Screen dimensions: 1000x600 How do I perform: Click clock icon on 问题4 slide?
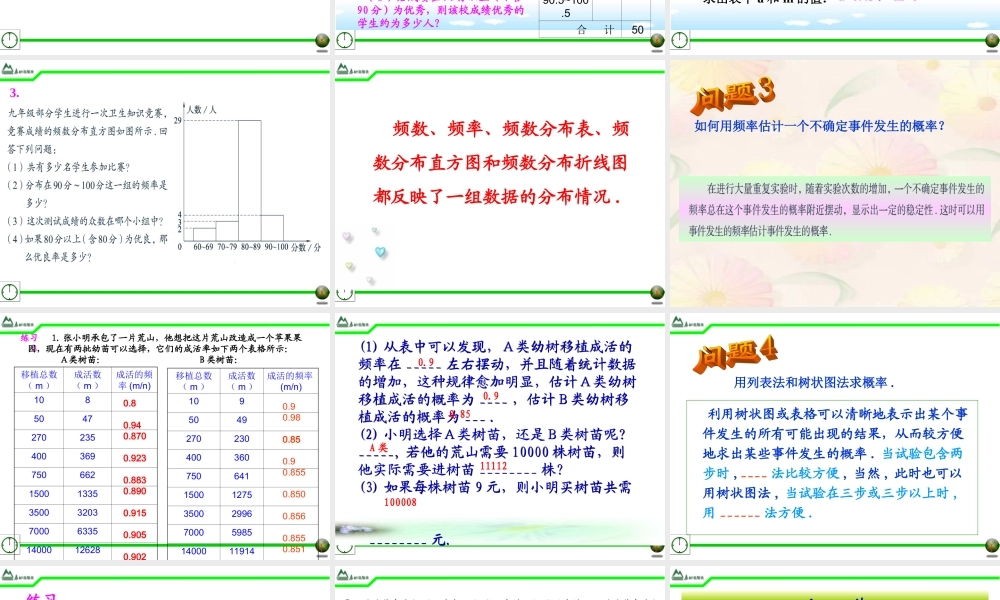click(680, 545)
